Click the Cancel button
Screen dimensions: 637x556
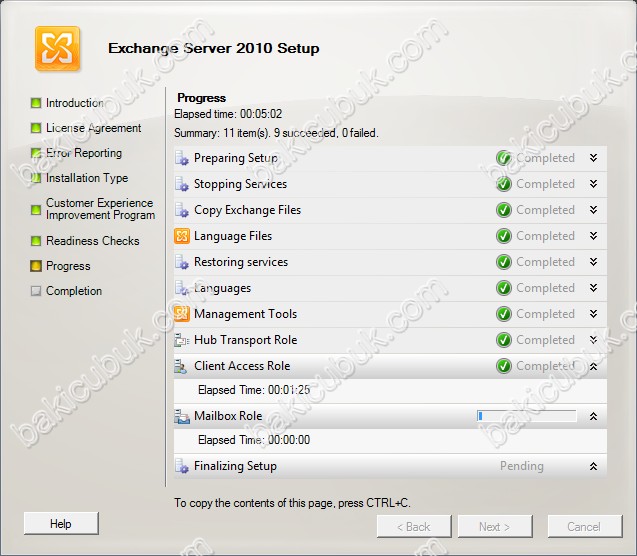585,527
